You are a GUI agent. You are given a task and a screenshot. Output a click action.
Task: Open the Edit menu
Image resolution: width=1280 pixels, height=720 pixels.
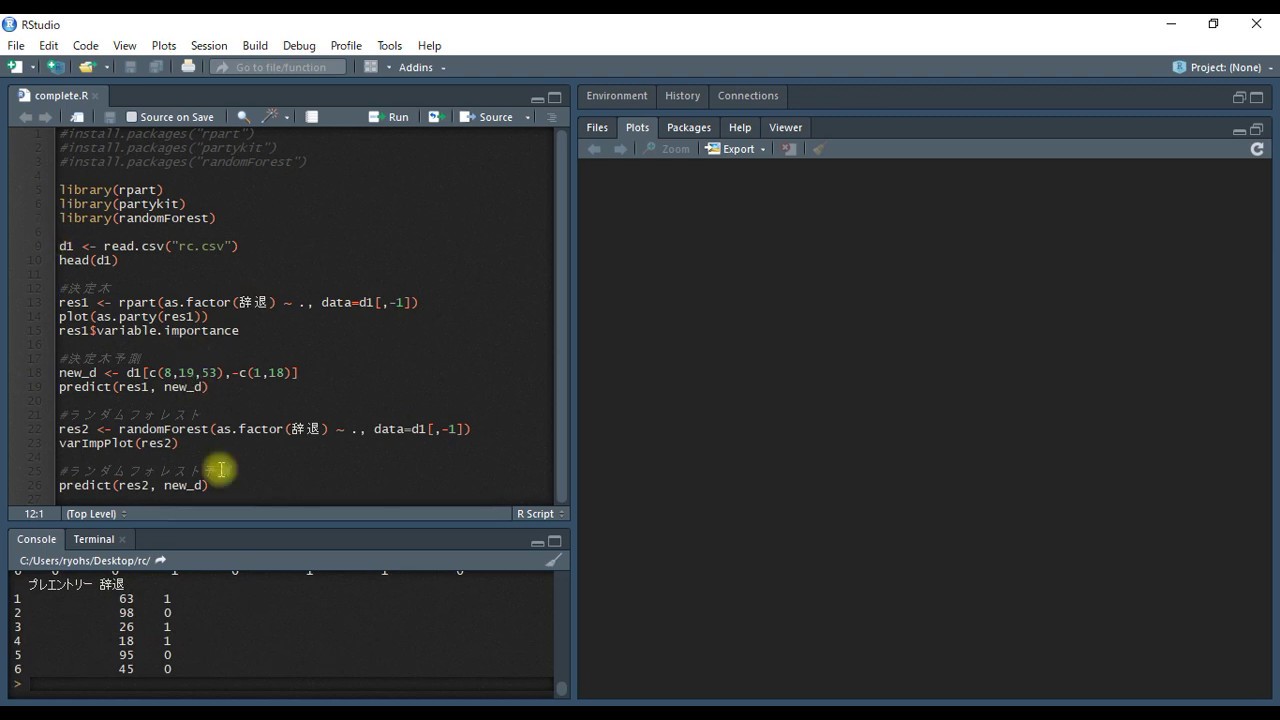tap(48, 46)
